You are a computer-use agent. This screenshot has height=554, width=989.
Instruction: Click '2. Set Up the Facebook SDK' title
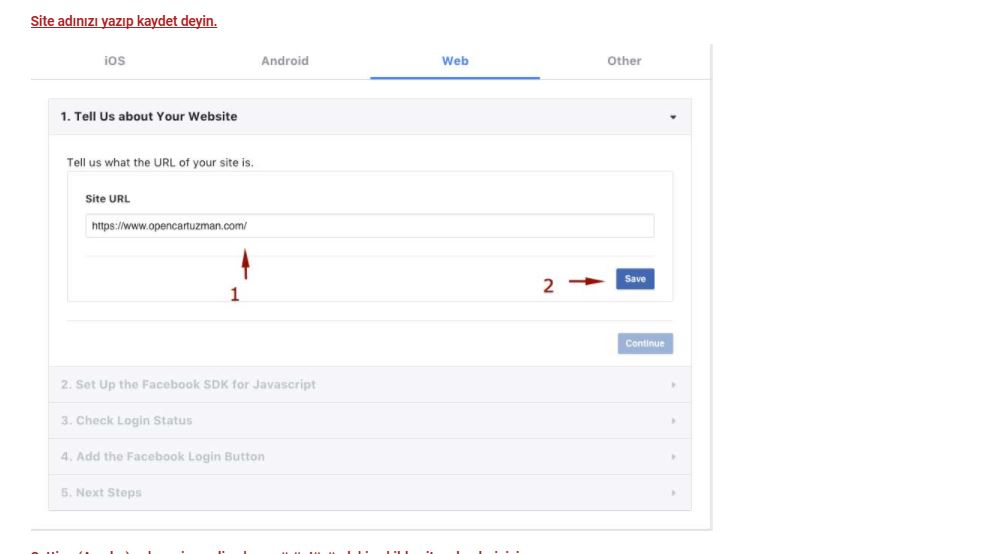point(188,385)
